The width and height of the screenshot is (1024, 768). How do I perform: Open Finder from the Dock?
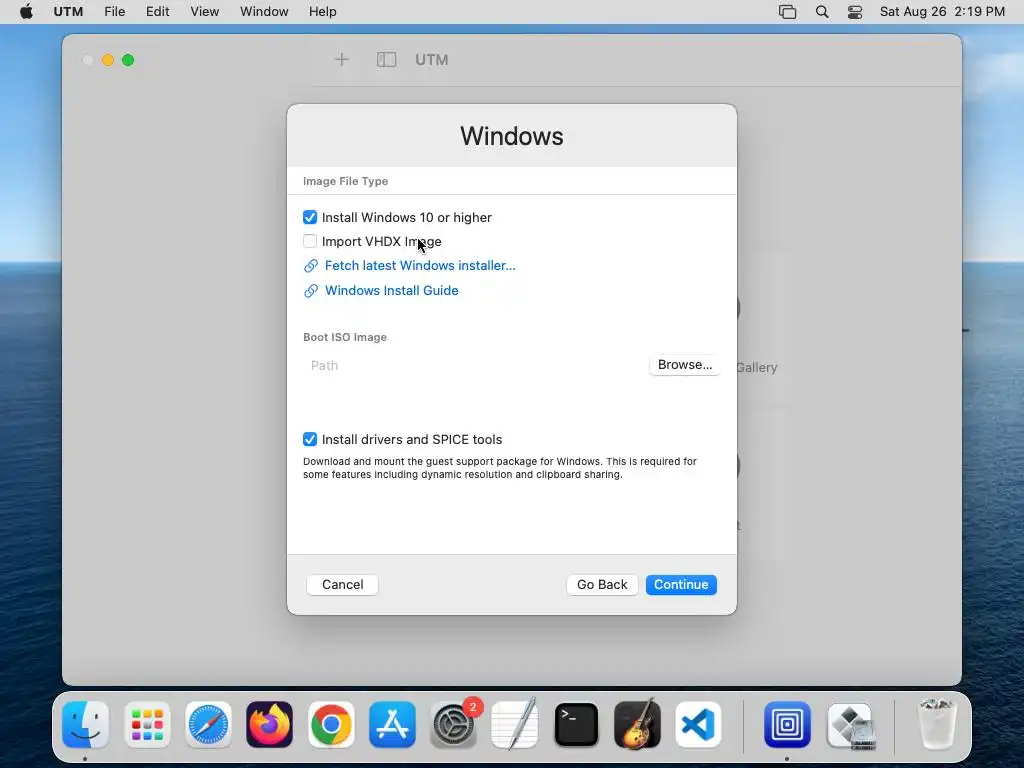click(x=86, y=724)
